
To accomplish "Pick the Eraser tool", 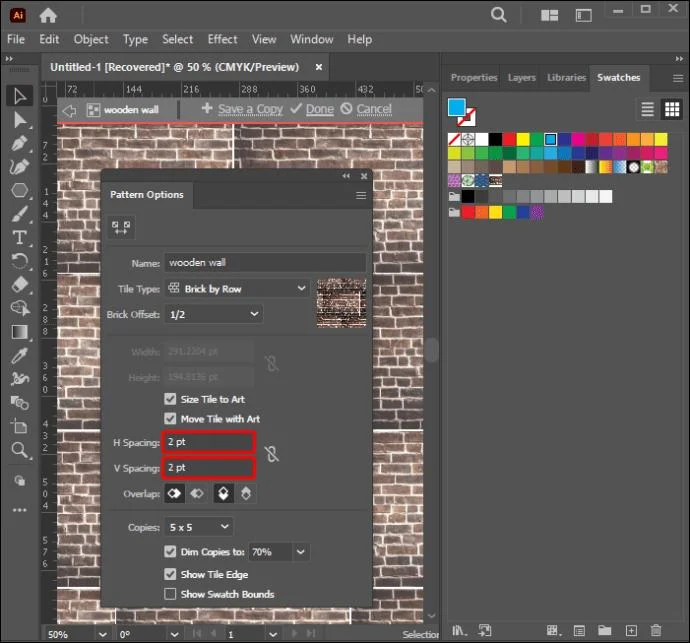I will tap(20, 285).
